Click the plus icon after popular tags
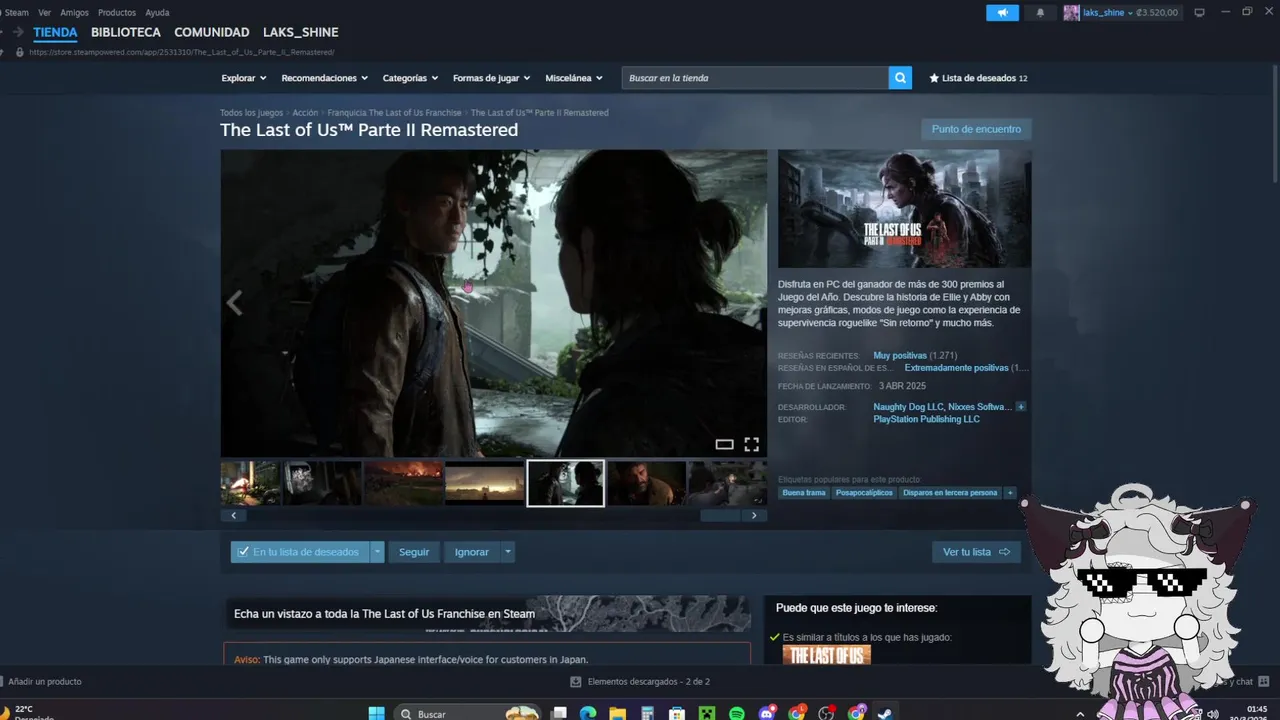The image size is (1280, 720). pos(1010,493)
